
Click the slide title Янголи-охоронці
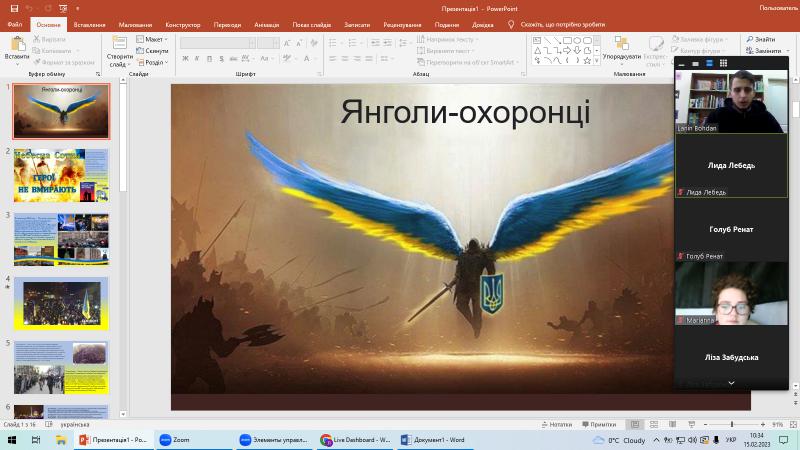tap(465, 111)
